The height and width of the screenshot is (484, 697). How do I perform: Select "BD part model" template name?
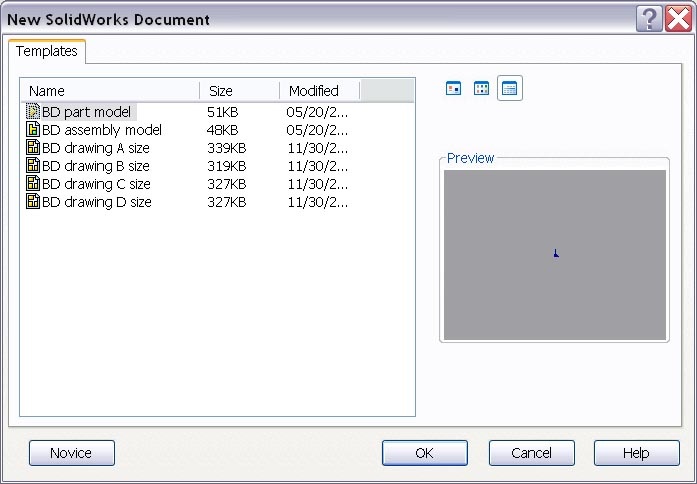click(x=87, y=112)
